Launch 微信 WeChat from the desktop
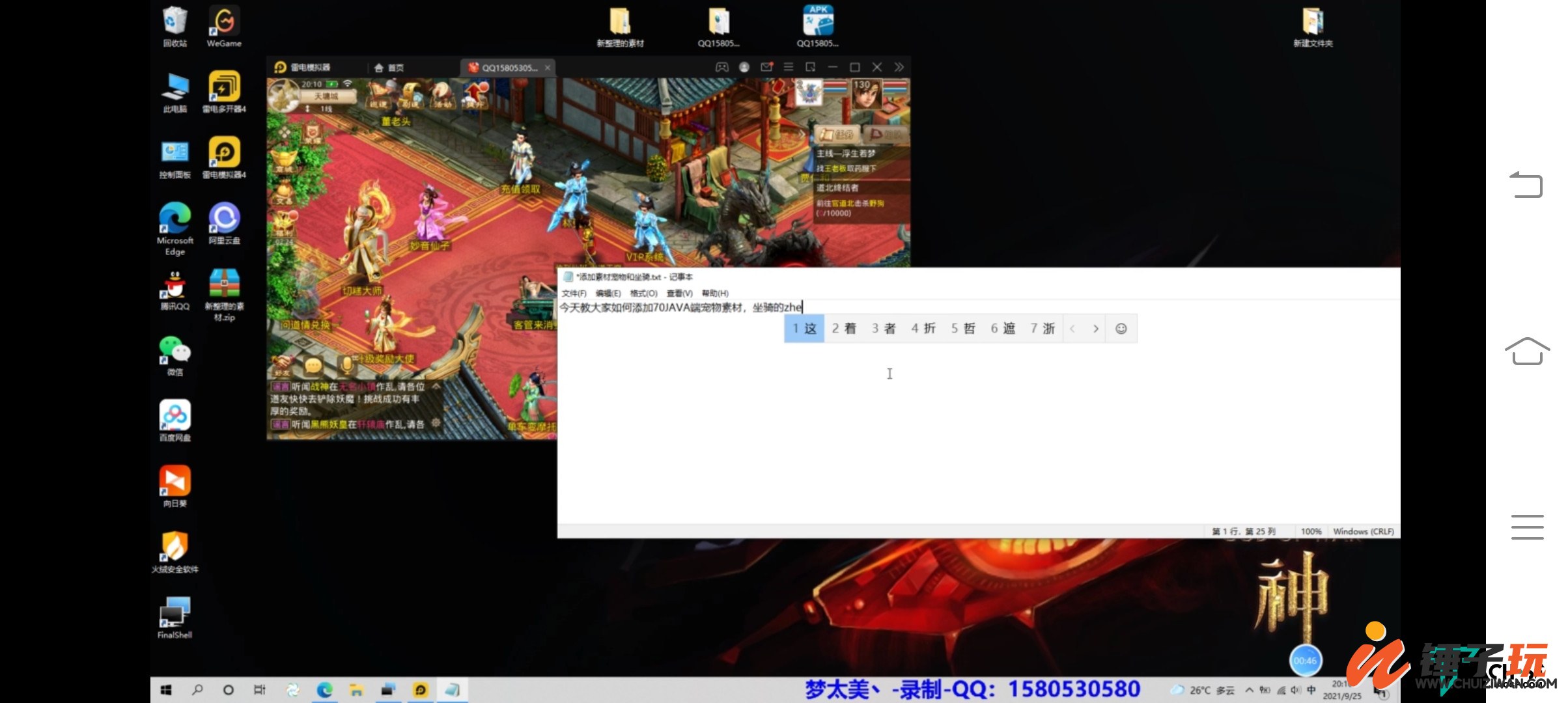This screenshot has width=1568, height=703. click(175, 355)
